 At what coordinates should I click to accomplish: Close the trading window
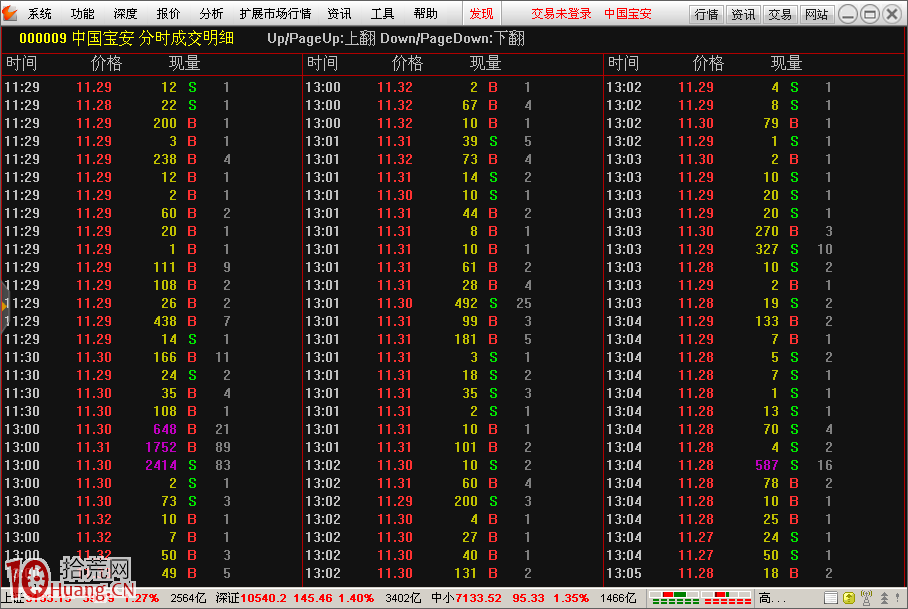pos(892,14)
